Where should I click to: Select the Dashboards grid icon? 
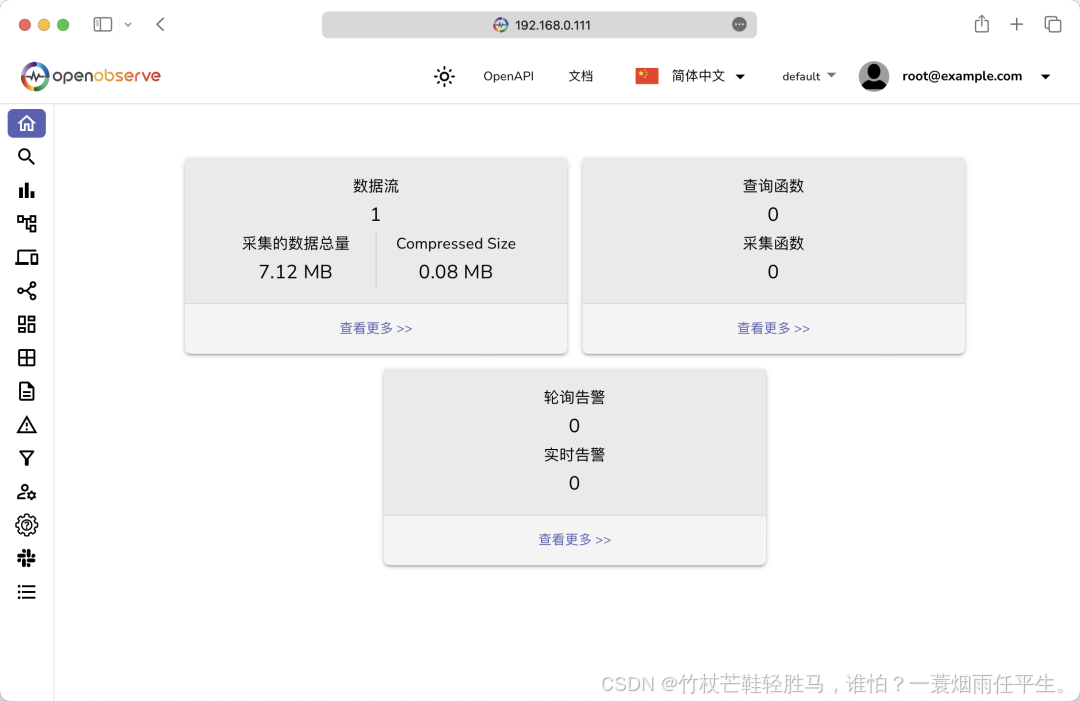coord(26,324)
